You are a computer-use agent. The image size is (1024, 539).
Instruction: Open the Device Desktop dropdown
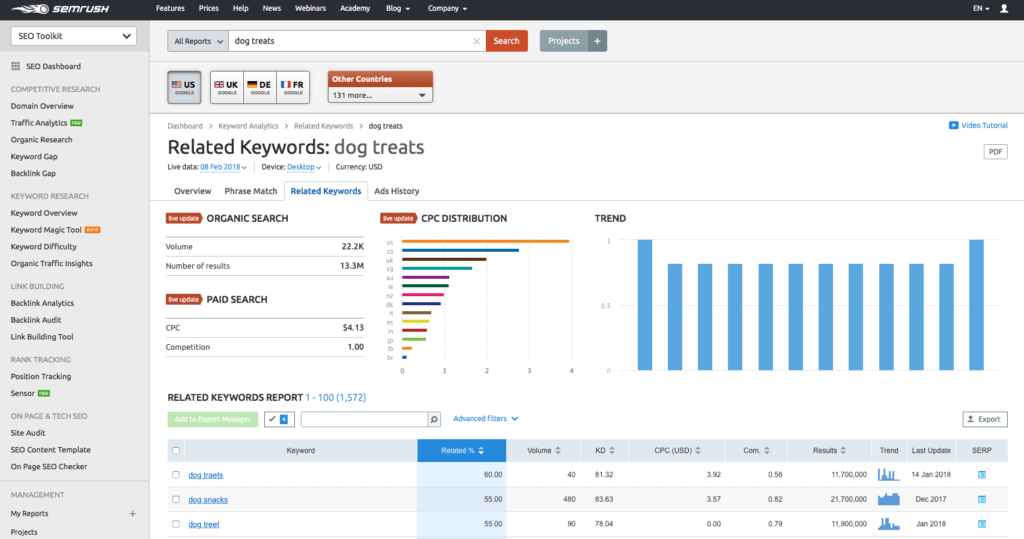point(304,167)
